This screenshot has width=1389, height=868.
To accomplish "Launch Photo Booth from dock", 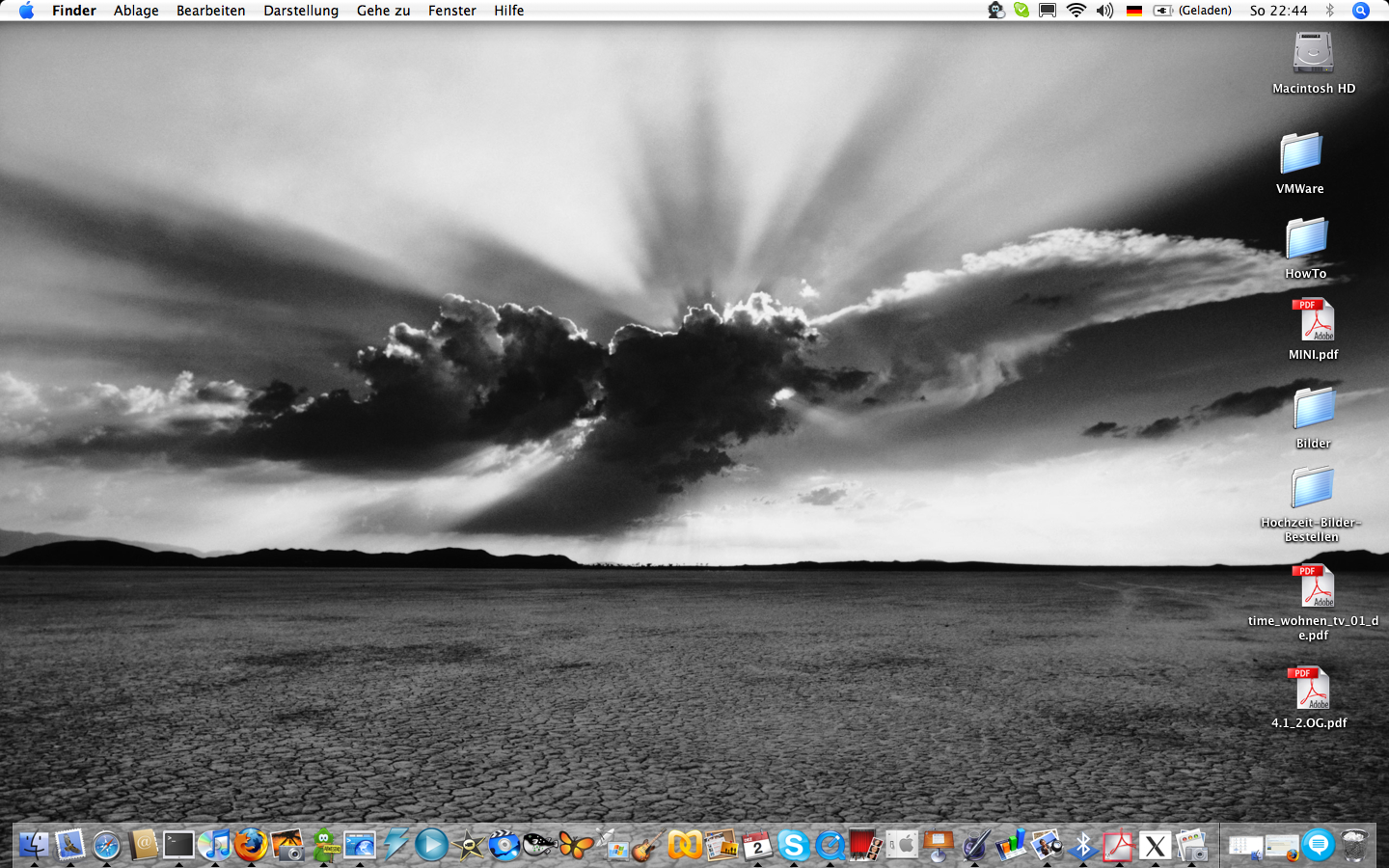I will pyautogui.click(x=865, y=846).
